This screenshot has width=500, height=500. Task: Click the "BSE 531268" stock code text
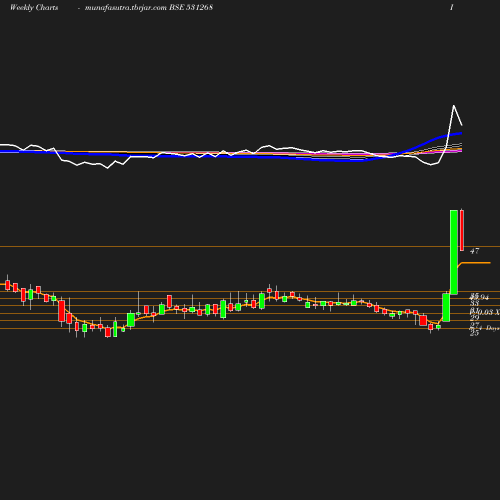(191, 7)
